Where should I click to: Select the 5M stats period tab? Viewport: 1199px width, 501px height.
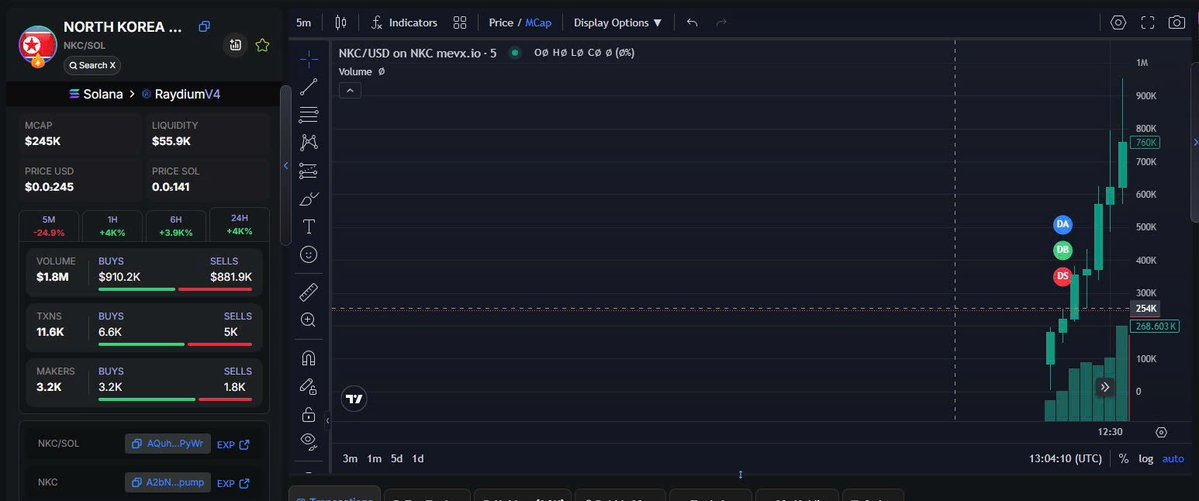point(49,226)
